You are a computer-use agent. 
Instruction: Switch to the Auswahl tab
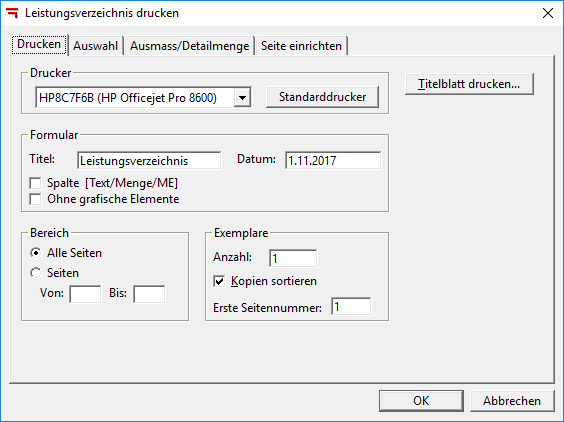coord(96,46)
